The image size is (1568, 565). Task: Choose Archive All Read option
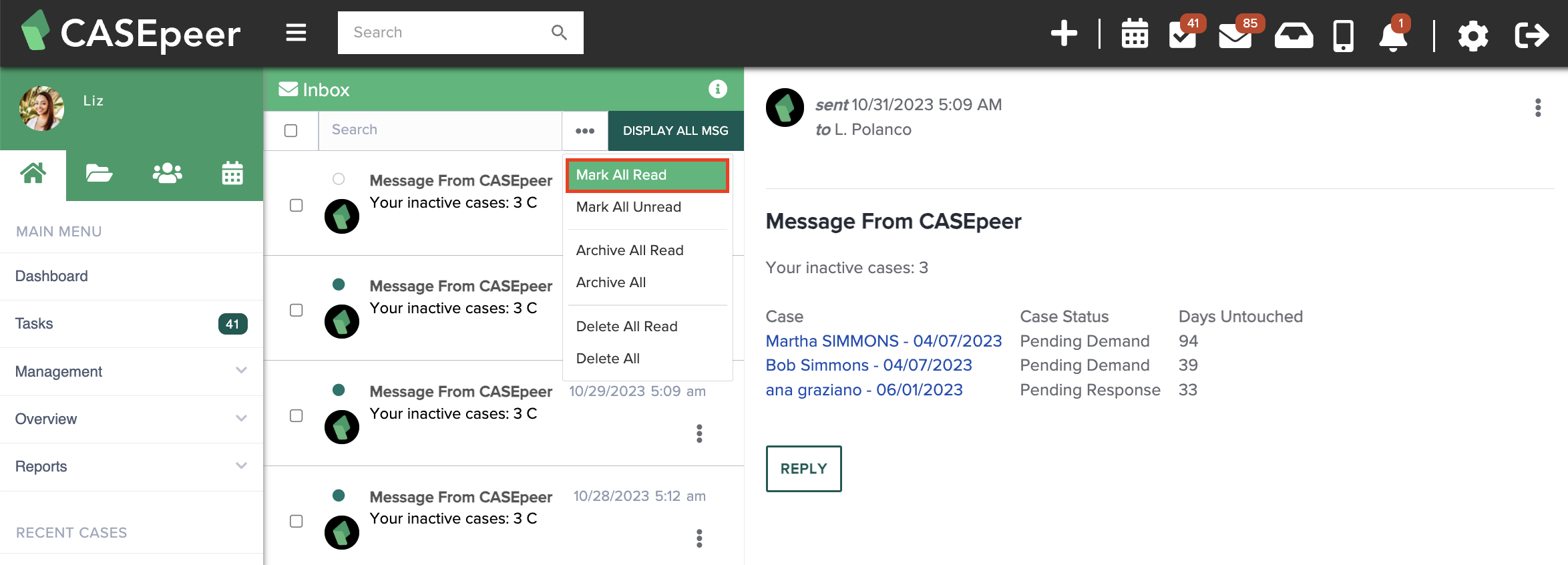(x=630, y=250)
